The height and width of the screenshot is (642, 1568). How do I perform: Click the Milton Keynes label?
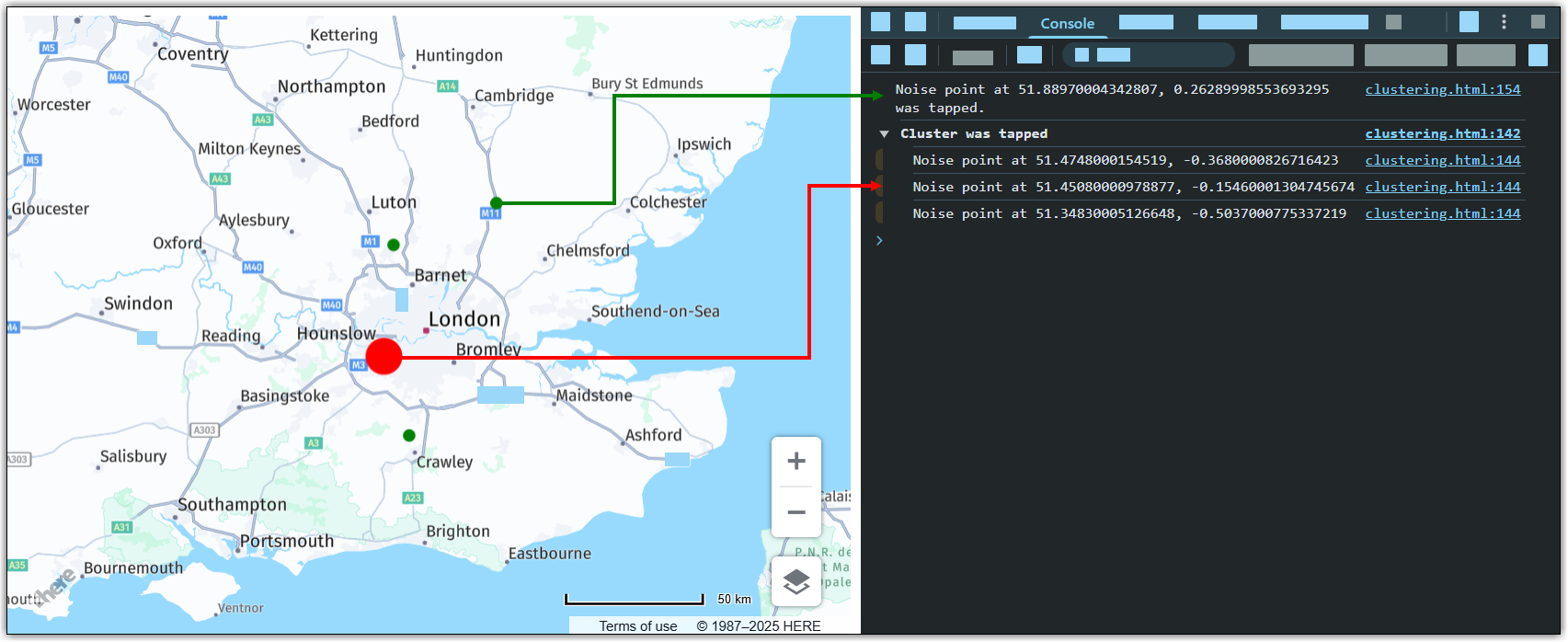[249, 149]
